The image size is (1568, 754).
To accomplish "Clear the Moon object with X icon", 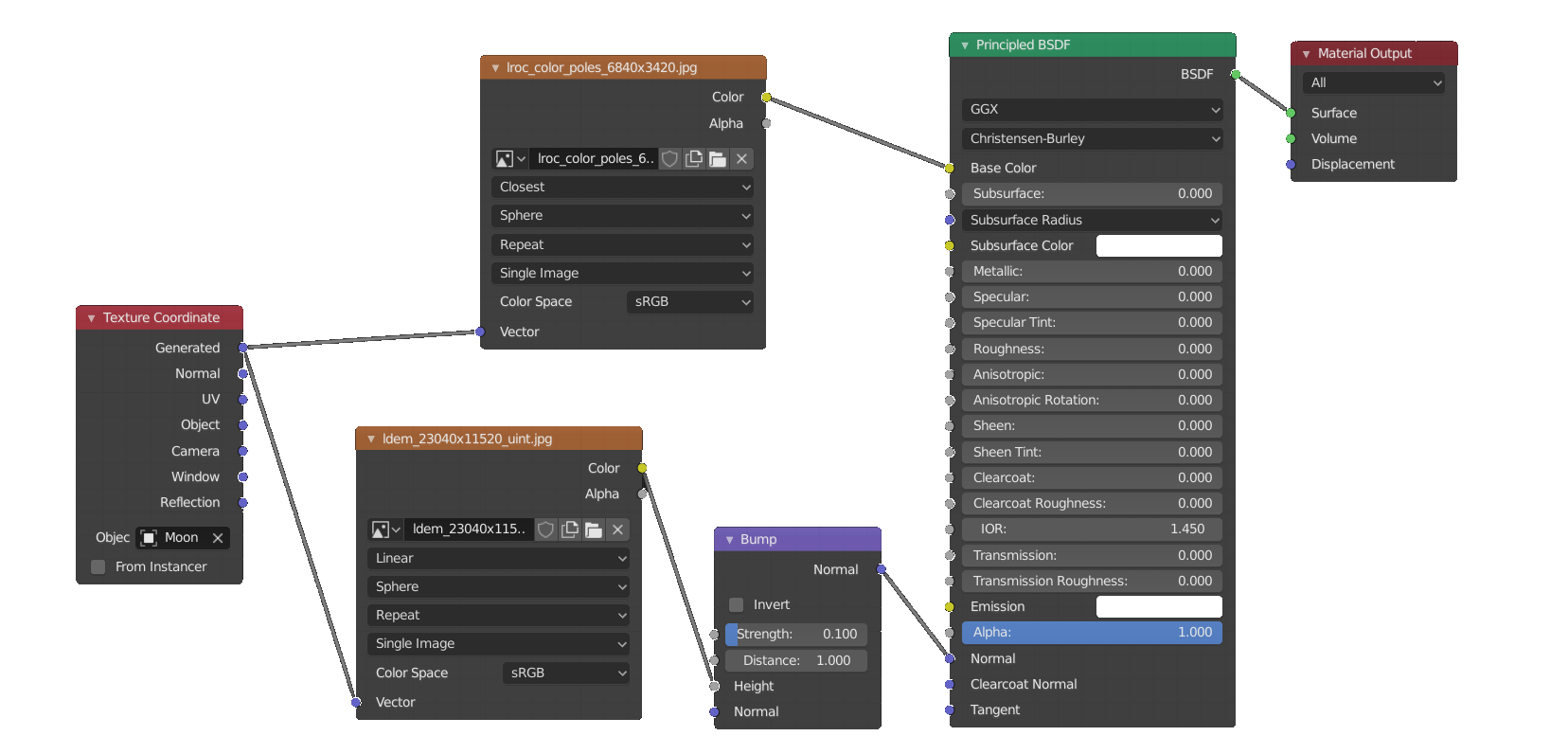I will pos(218,538).
